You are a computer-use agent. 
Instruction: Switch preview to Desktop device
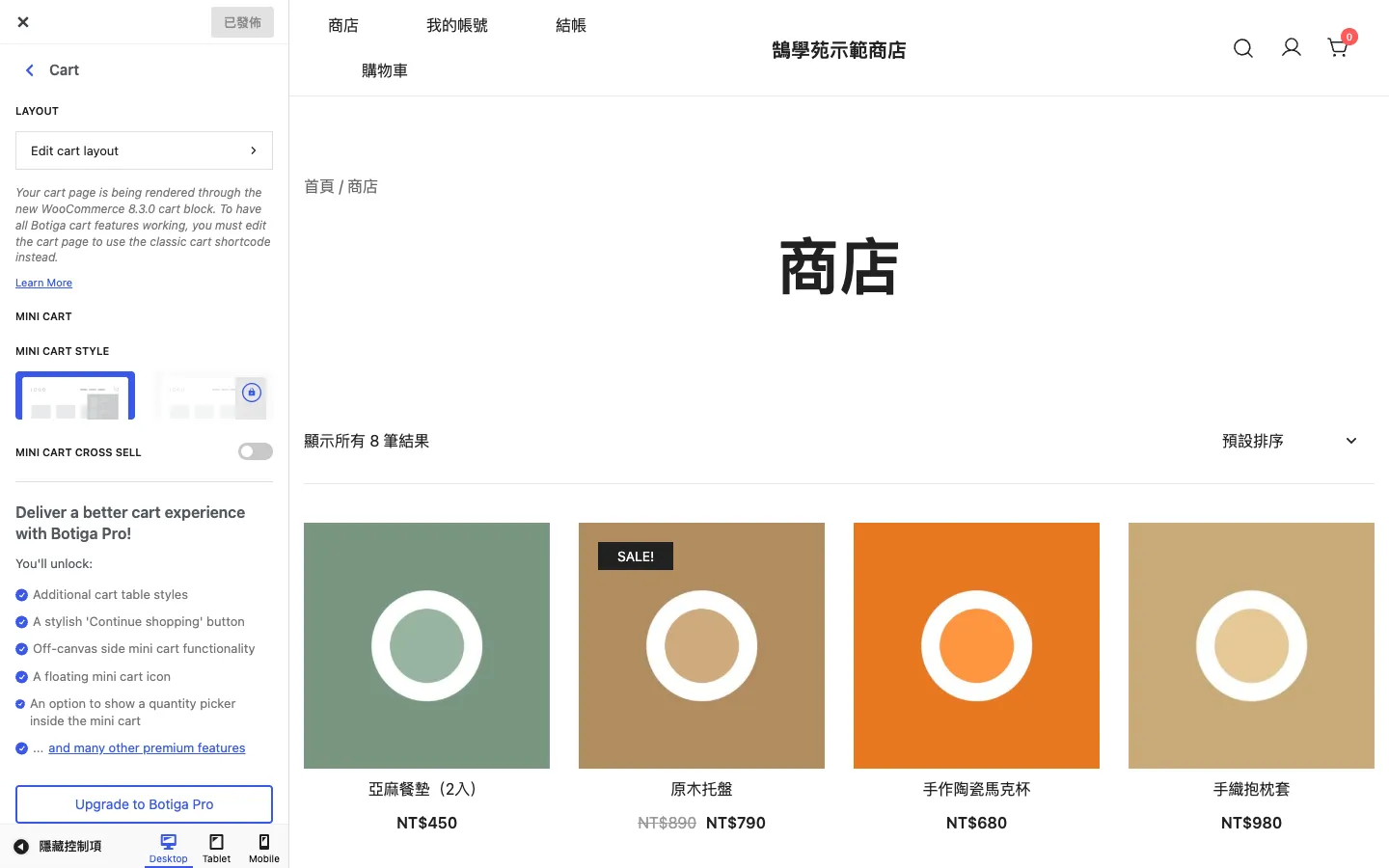coord(169,849)
